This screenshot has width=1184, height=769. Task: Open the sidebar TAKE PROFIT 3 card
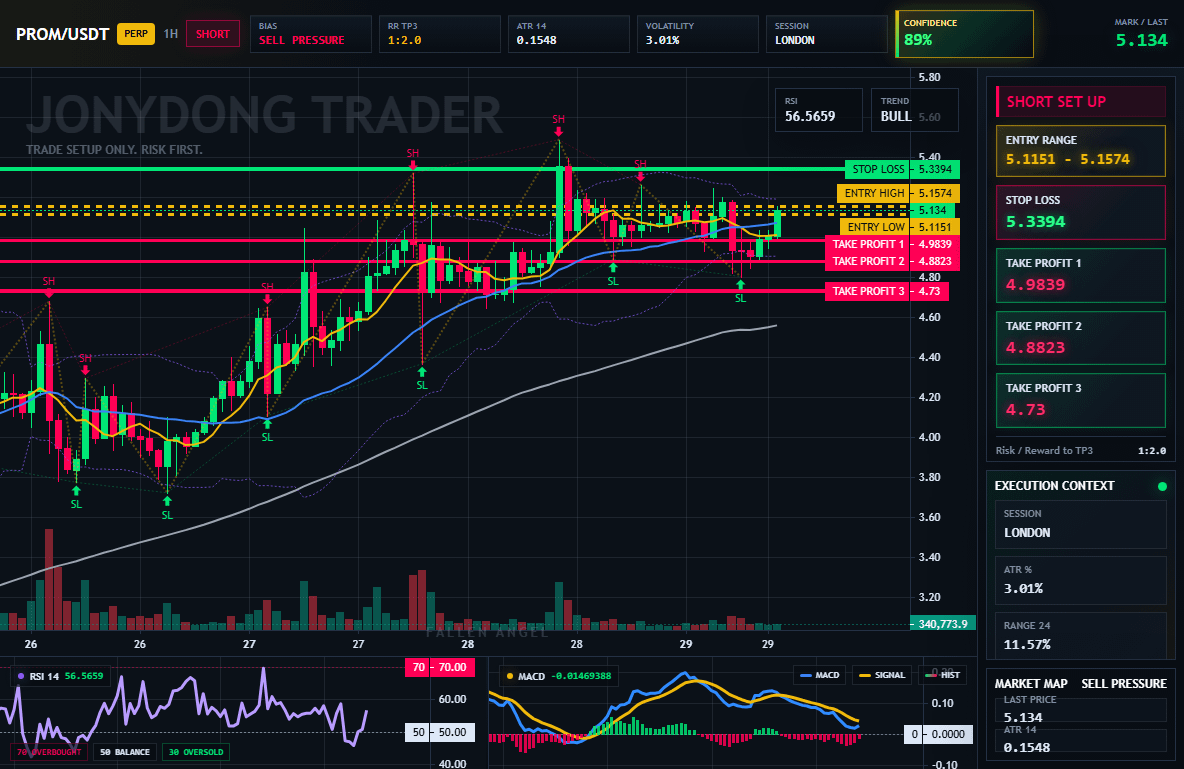[1081, 400]
